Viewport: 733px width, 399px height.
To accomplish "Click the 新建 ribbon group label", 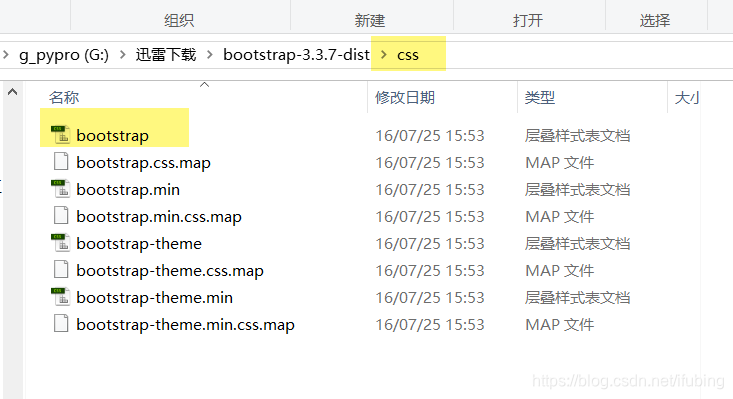I will point(370,21).
